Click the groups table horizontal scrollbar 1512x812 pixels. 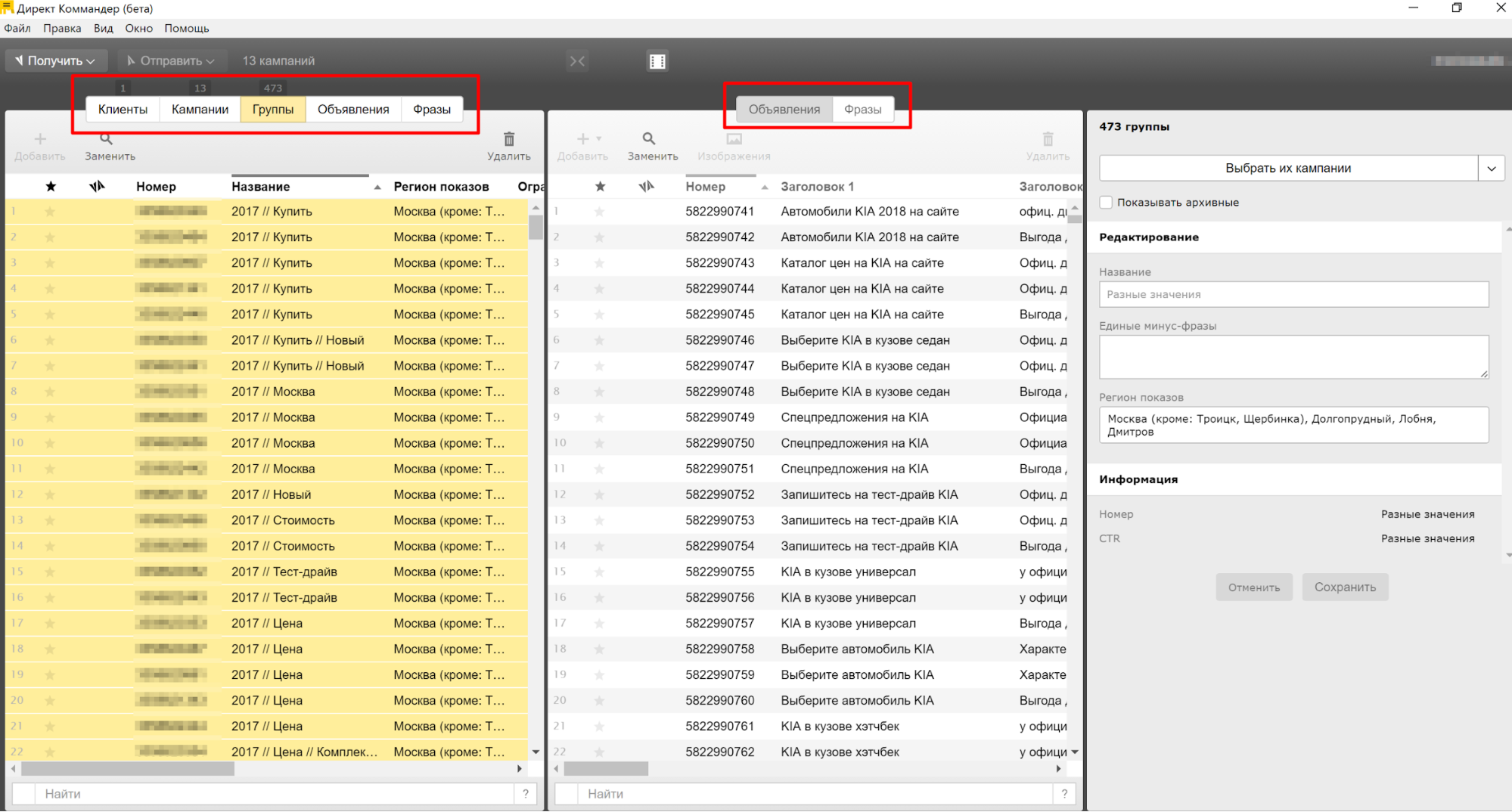[x=128, y=769]
